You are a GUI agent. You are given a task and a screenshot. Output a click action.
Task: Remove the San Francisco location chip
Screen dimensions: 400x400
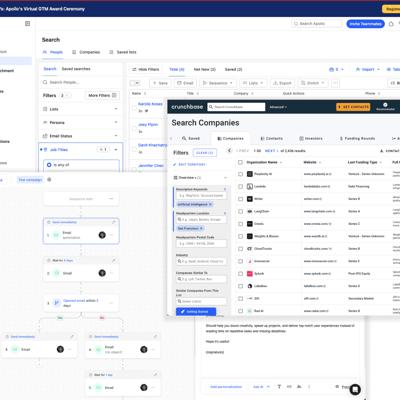[x=201, y=228]
